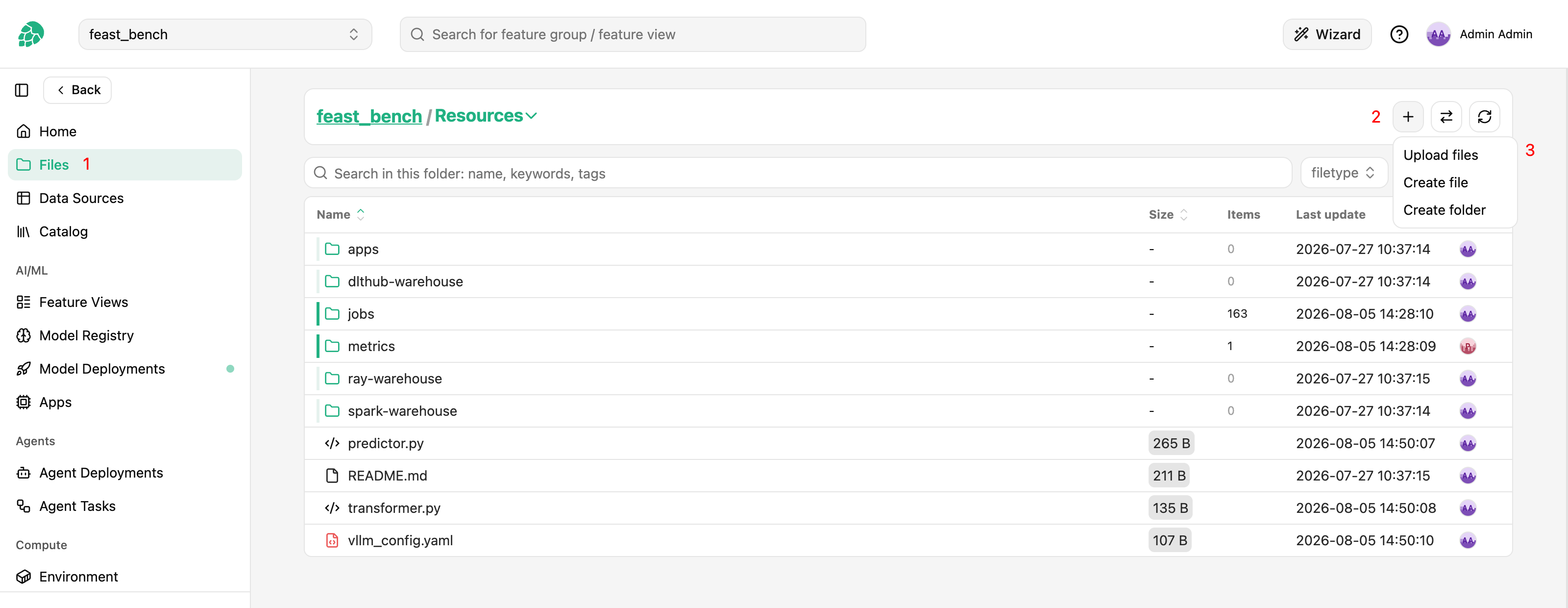Click the Items column header

tap(1243, 214)
